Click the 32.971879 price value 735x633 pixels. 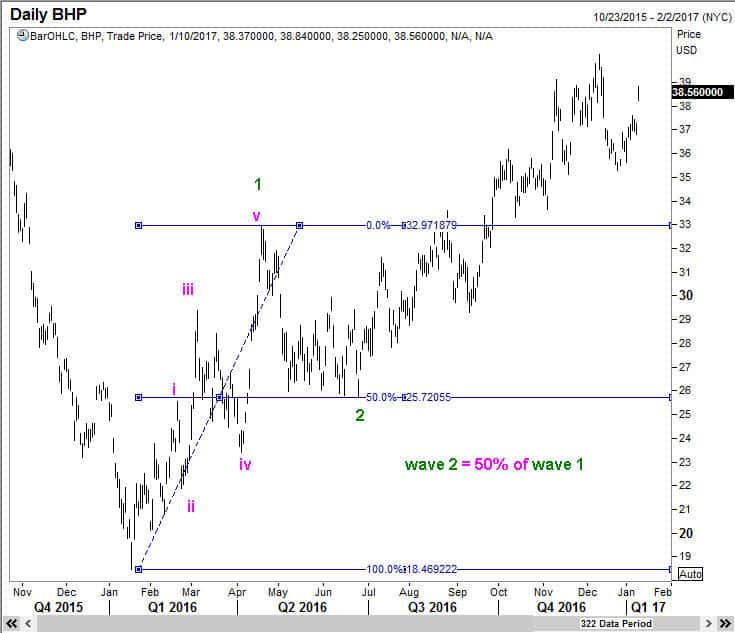431,225
